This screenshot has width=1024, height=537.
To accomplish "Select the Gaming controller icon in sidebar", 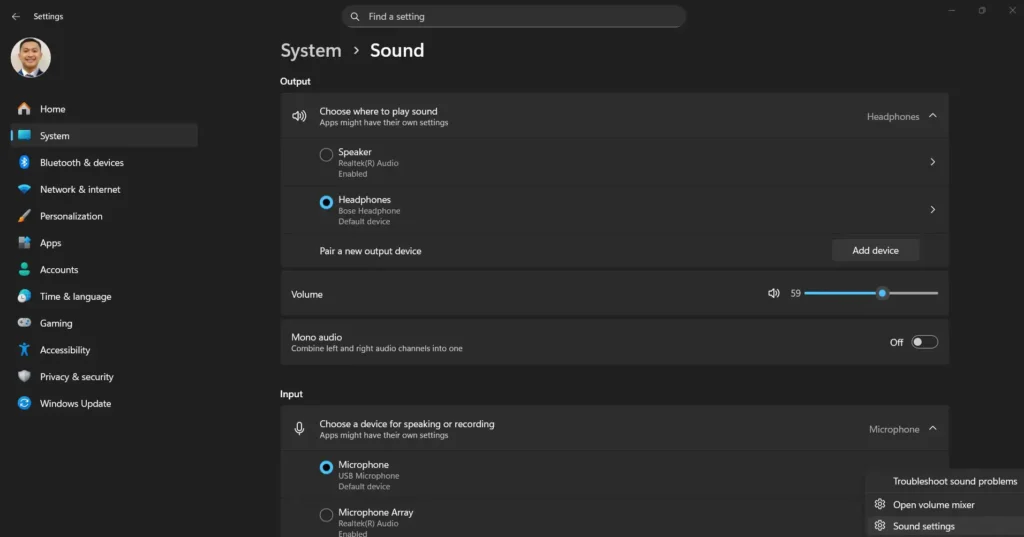I will click(24, 324).
